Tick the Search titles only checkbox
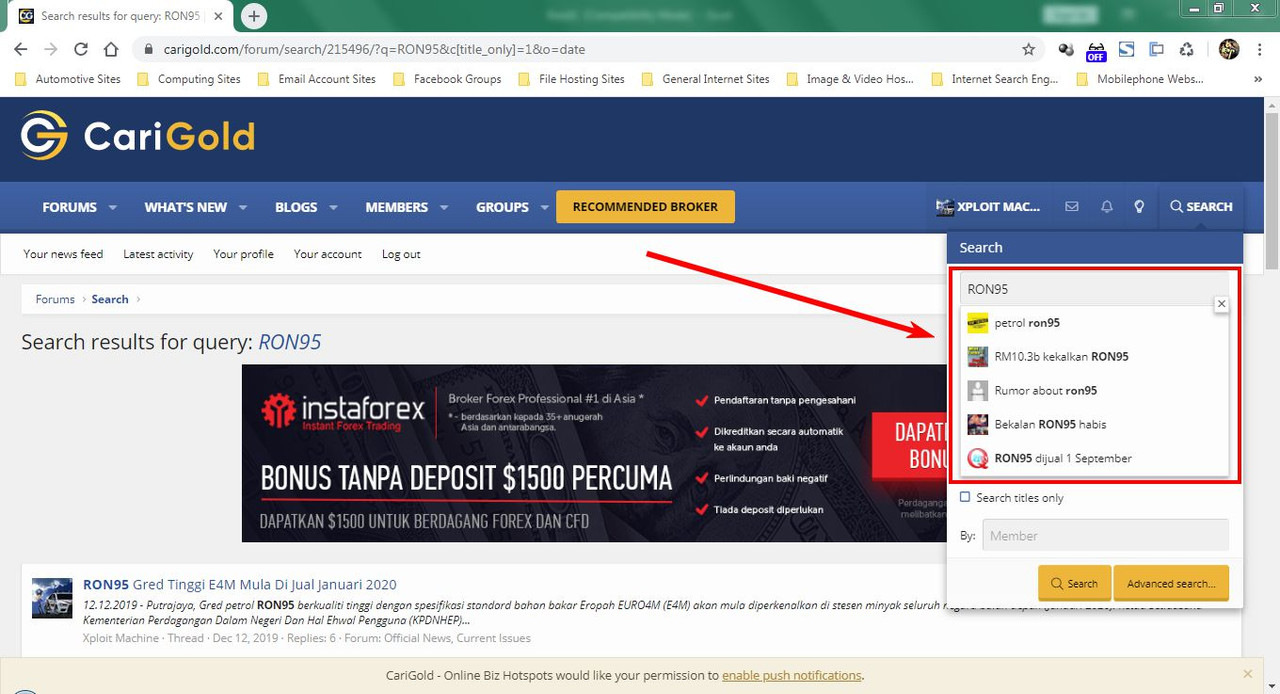Image resolution: width=1280 pixels, height=694 pixels. click(x=965, y=497)
